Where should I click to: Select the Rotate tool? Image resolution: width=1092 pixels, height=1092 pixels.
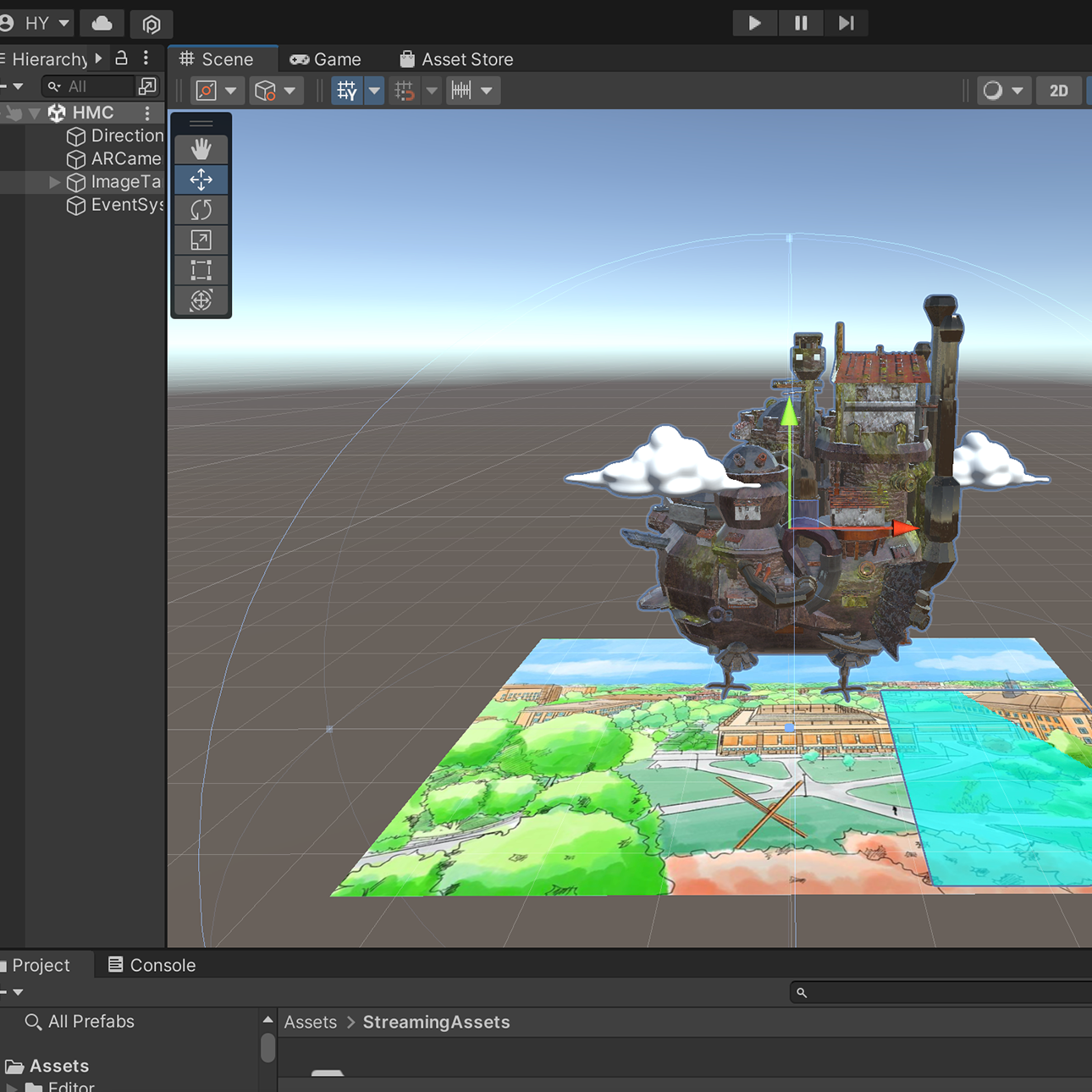click(201, 210)
